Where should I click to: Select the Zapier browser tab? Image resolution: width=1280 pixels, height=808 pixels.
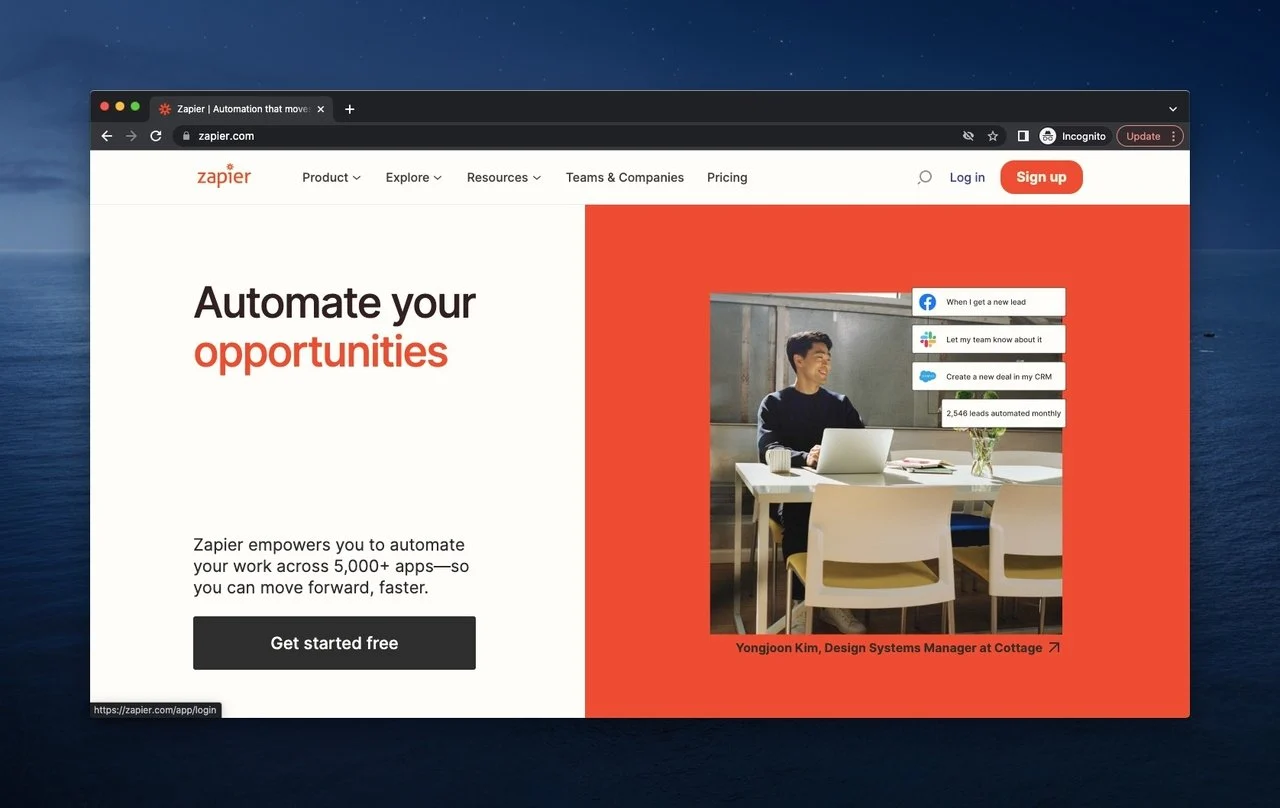242,109
